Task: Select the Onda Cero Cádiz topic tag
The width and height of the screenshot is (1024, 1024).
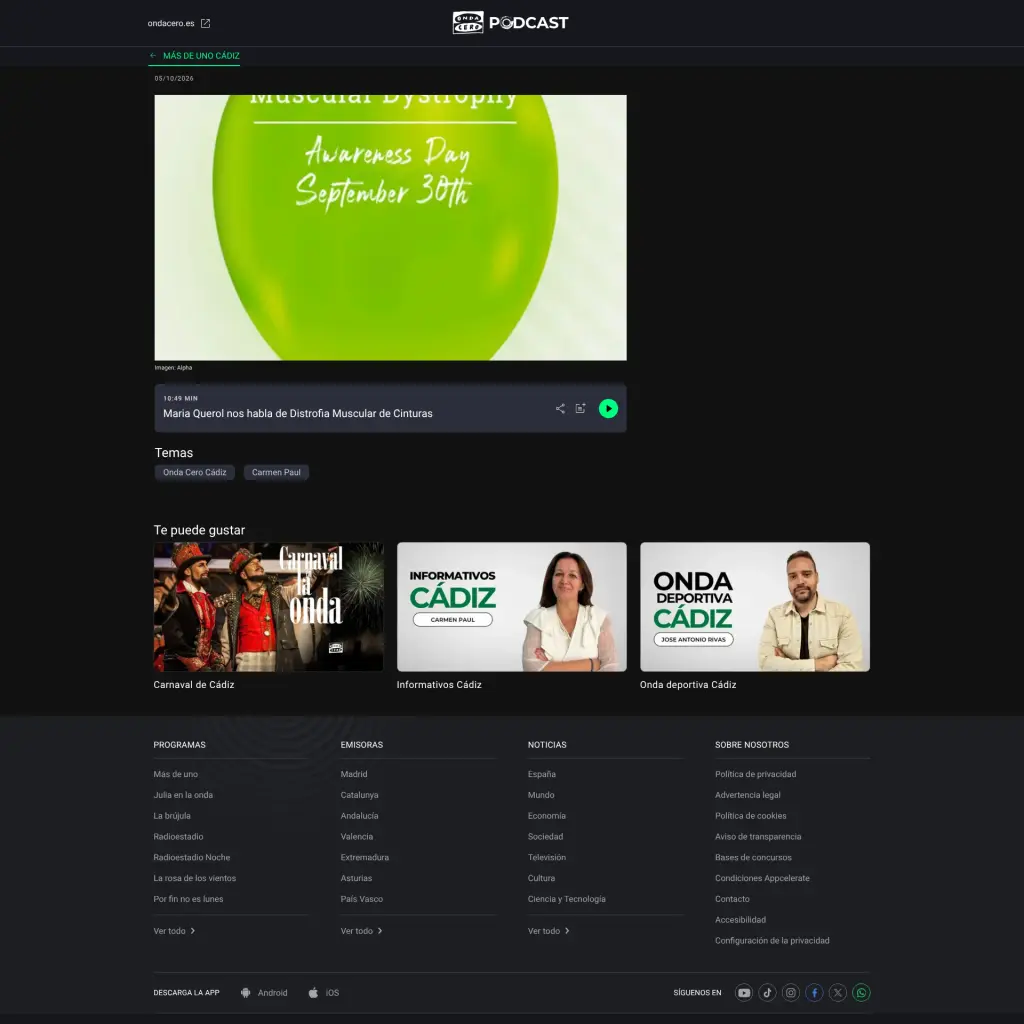Action: (195, 472)
